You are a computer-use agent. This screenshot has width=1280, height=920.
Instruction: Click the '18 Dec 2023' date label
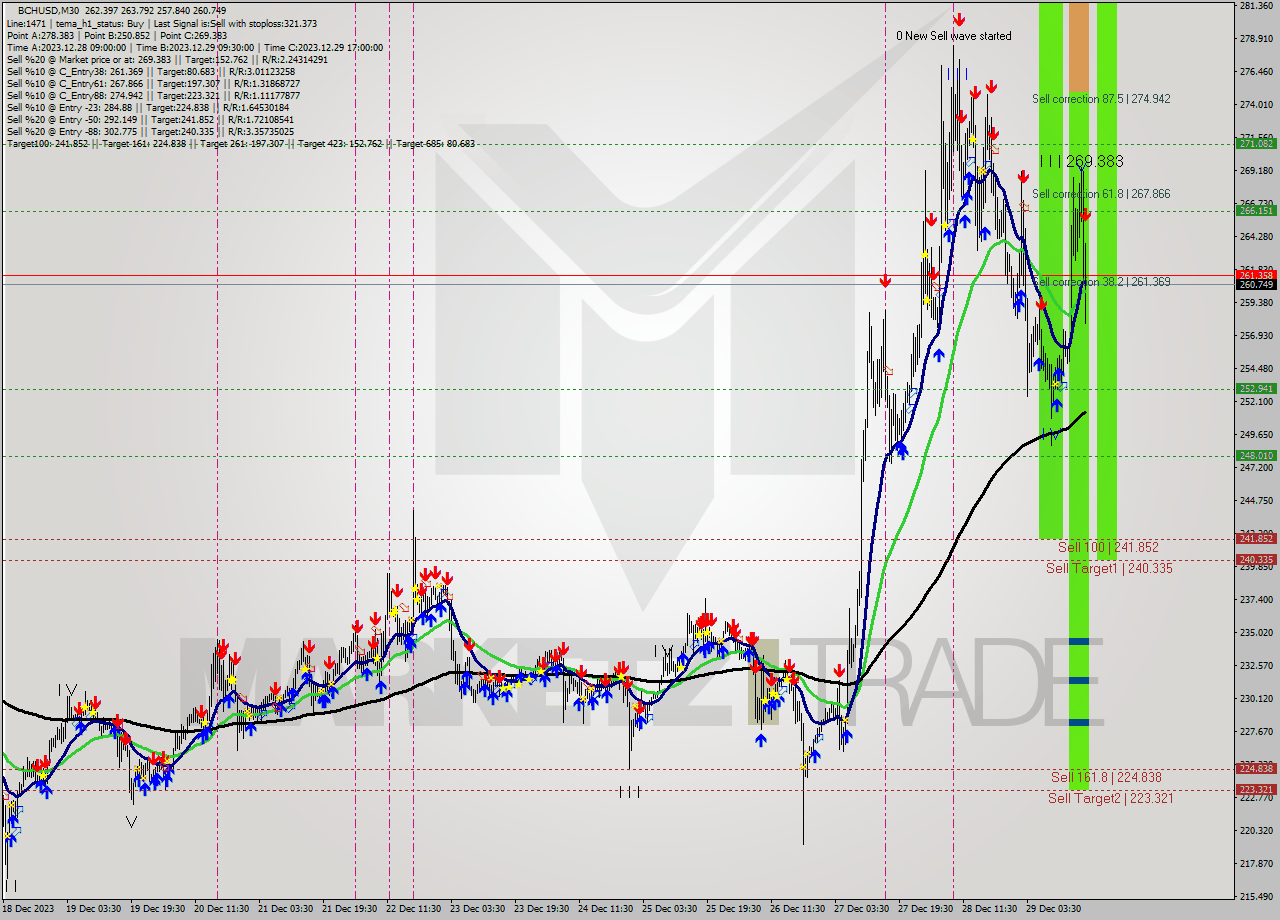pos(29,909)
